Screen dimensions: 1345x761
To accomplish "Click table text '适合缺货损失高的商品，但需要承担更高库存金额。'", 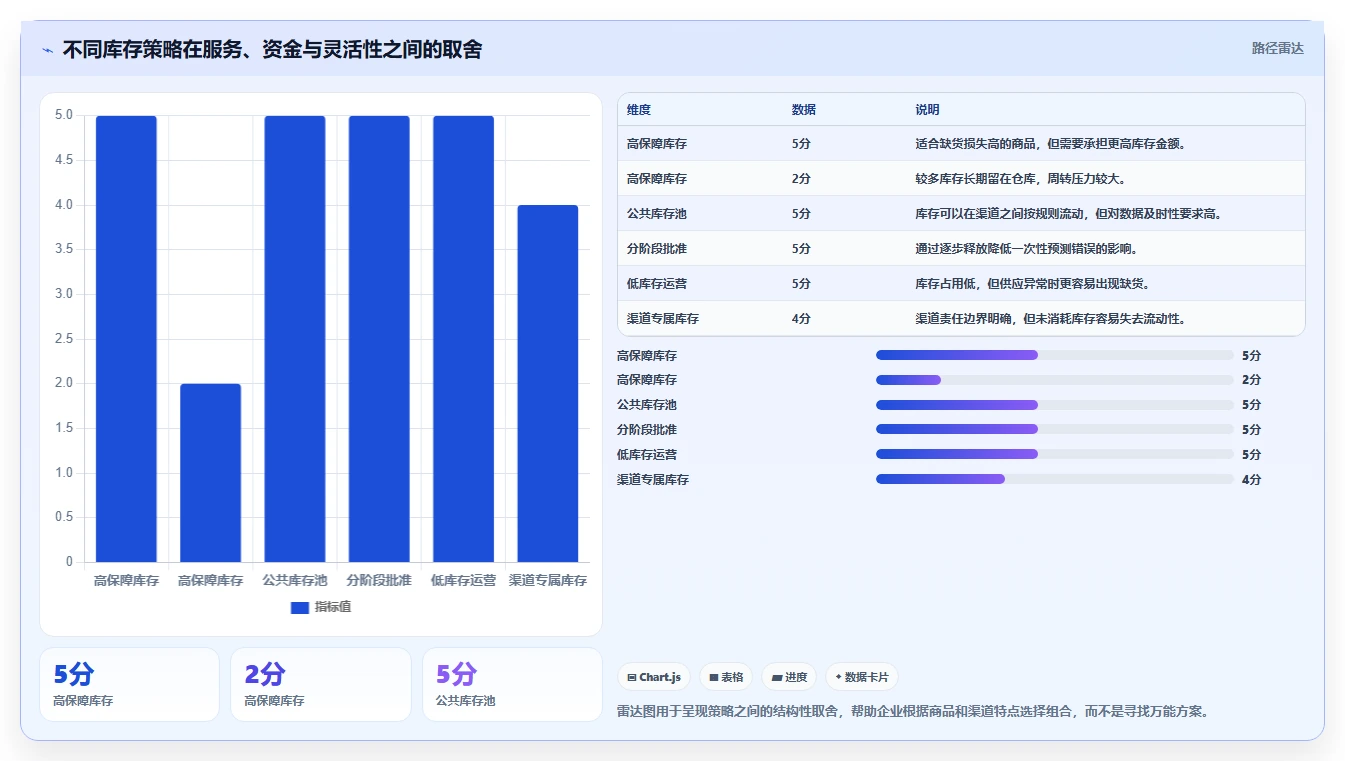I will point(1051,144).
